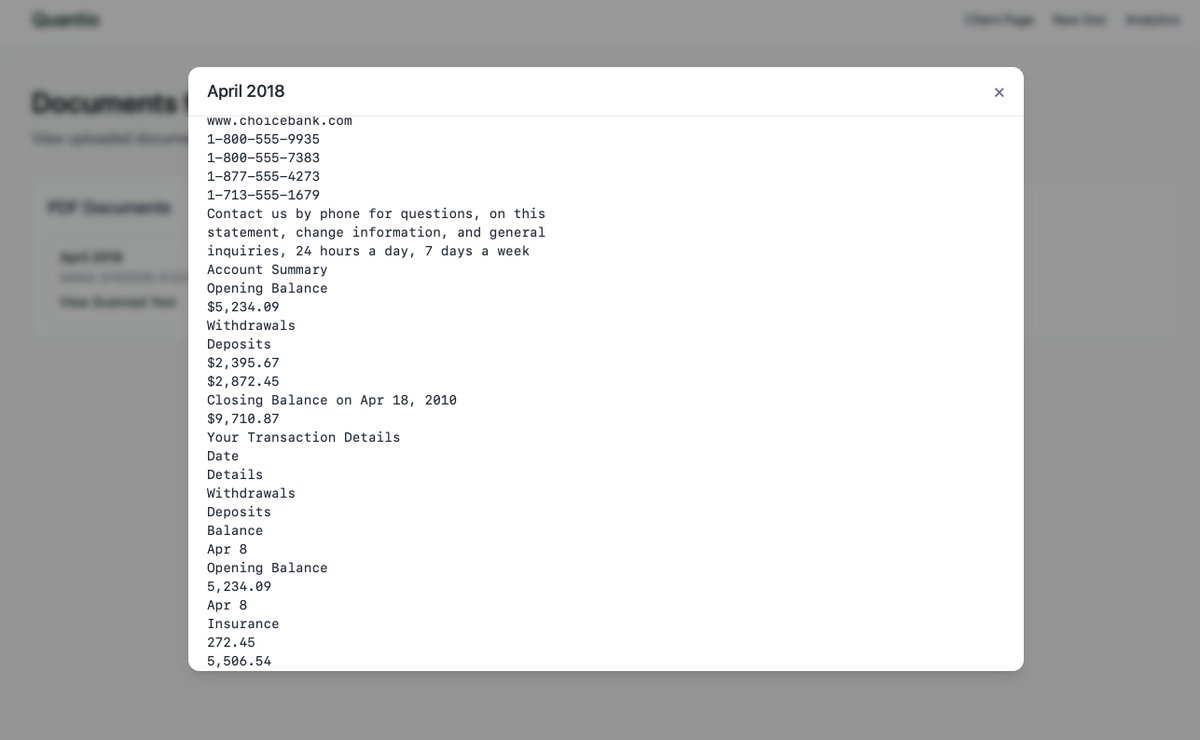
Task: Click 'inquiries, 24 hours a day' line
Action: [x=369, y=251]
